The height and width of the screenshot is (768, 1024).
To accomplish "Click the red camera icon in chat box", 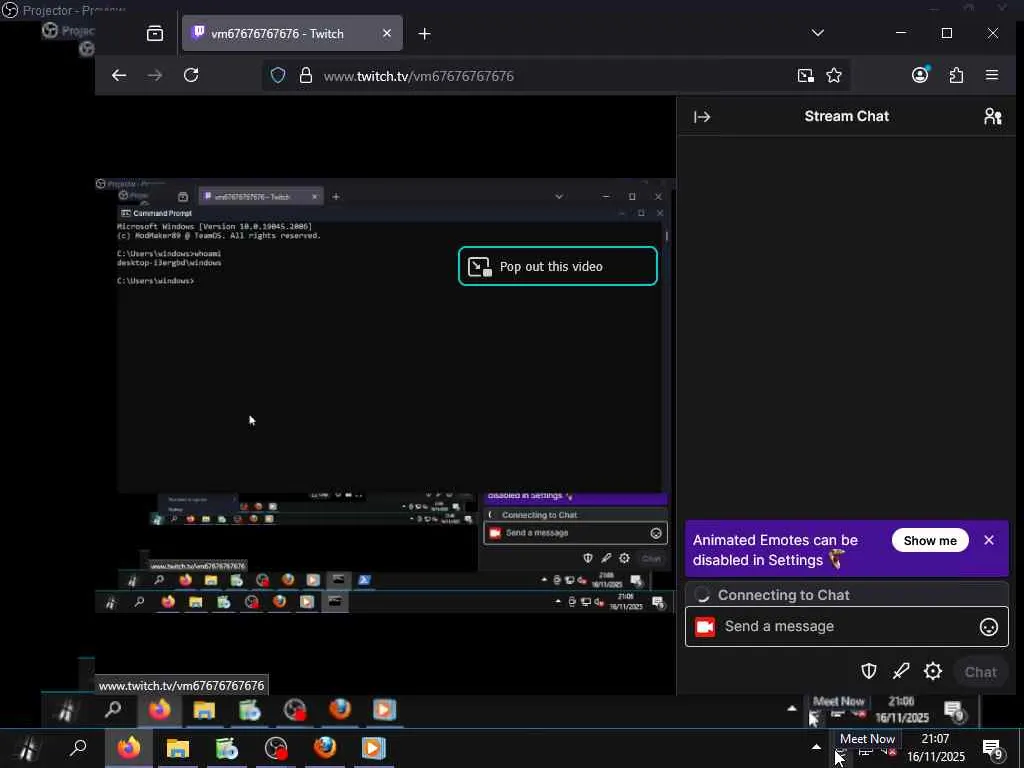I will click(x=705, y=627).
